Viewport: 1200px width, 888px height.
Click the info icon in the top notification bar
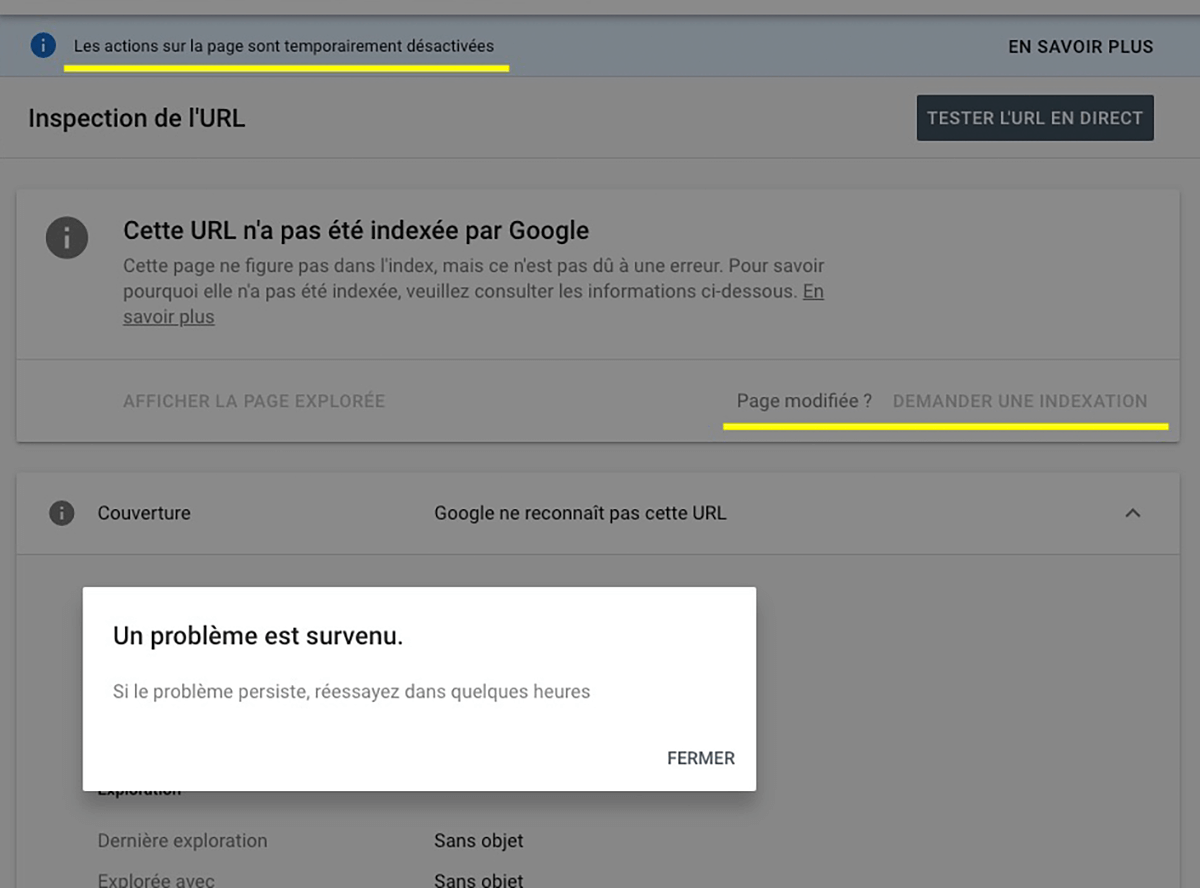pyautogui.click(x=41, y=46)
